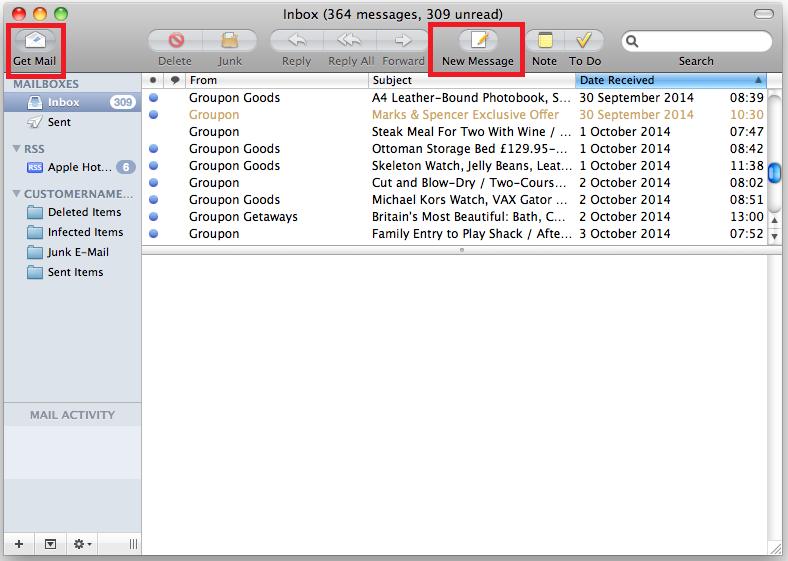Screen dimensions: 788x561
Task: Click the Reply arrow icon
Action: [296, 41]
